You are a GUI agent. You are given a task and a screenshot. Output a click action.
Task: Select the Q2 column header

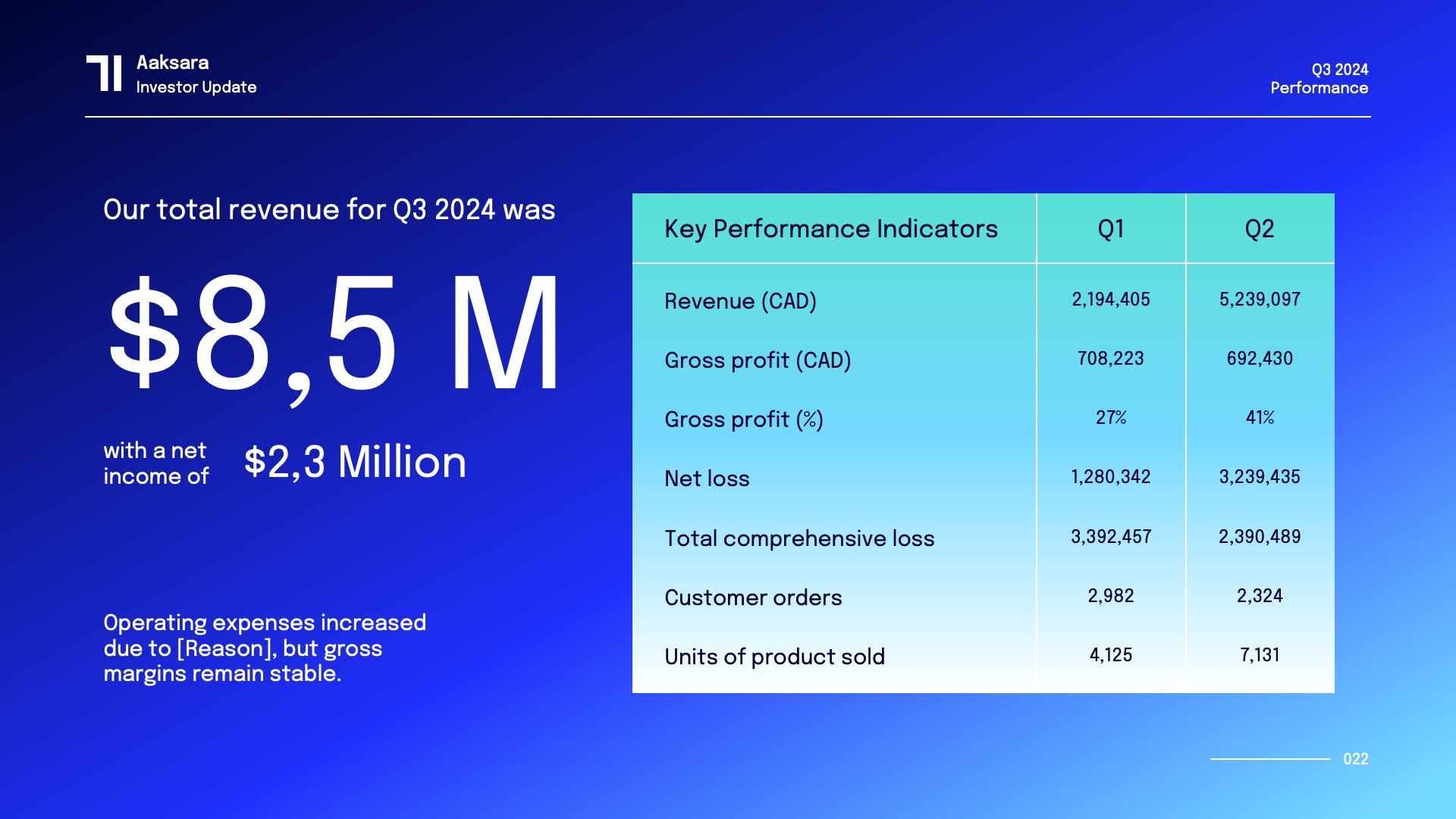(1259, 228)
